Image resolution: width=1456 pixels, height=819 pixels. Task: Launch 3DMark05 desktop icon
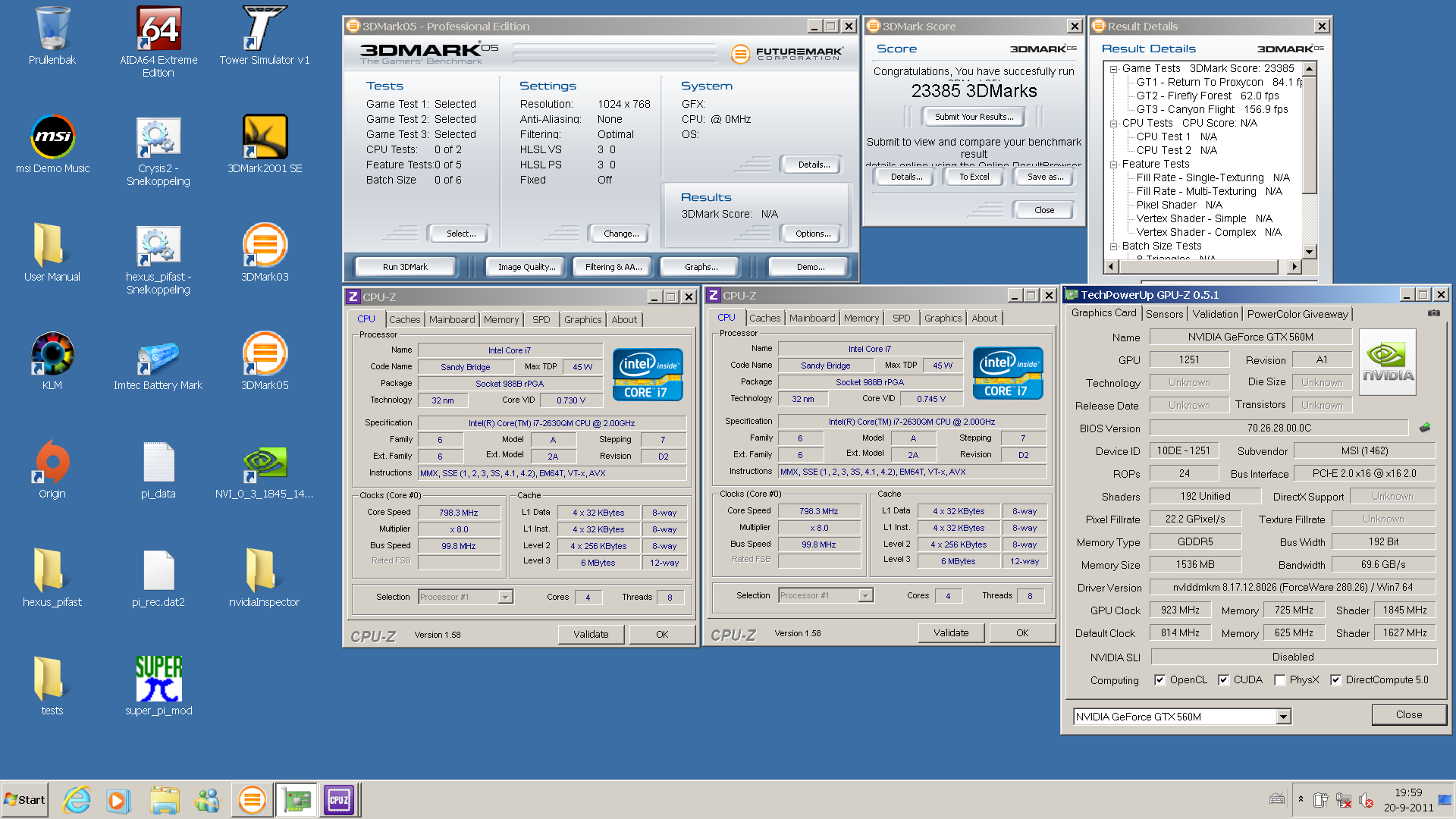(x=265, y=361)
